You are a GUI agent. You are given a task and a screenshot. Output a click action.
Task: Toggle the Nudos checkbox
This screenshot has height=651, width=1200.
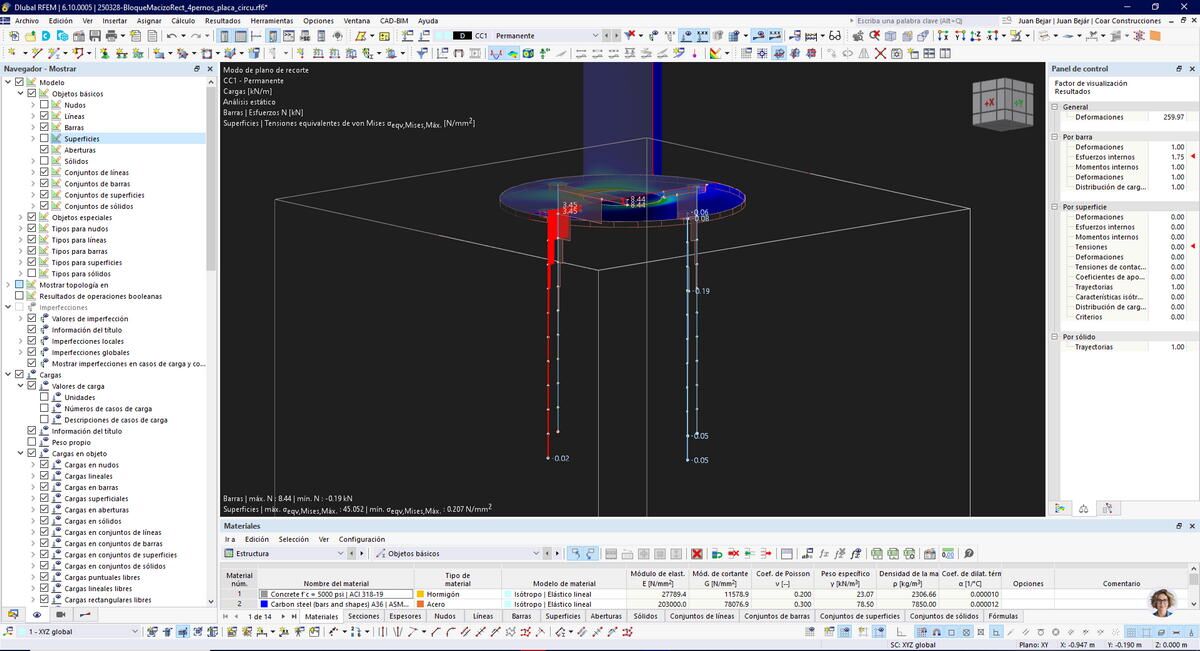pos(44,105)
